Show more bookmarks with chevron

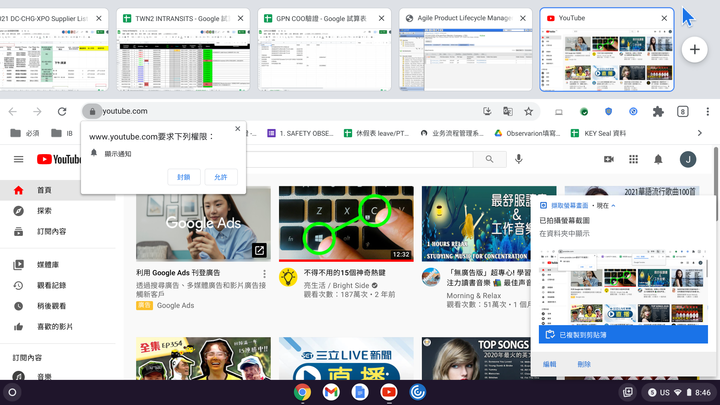pyautogui.click(x=699, y=133)
